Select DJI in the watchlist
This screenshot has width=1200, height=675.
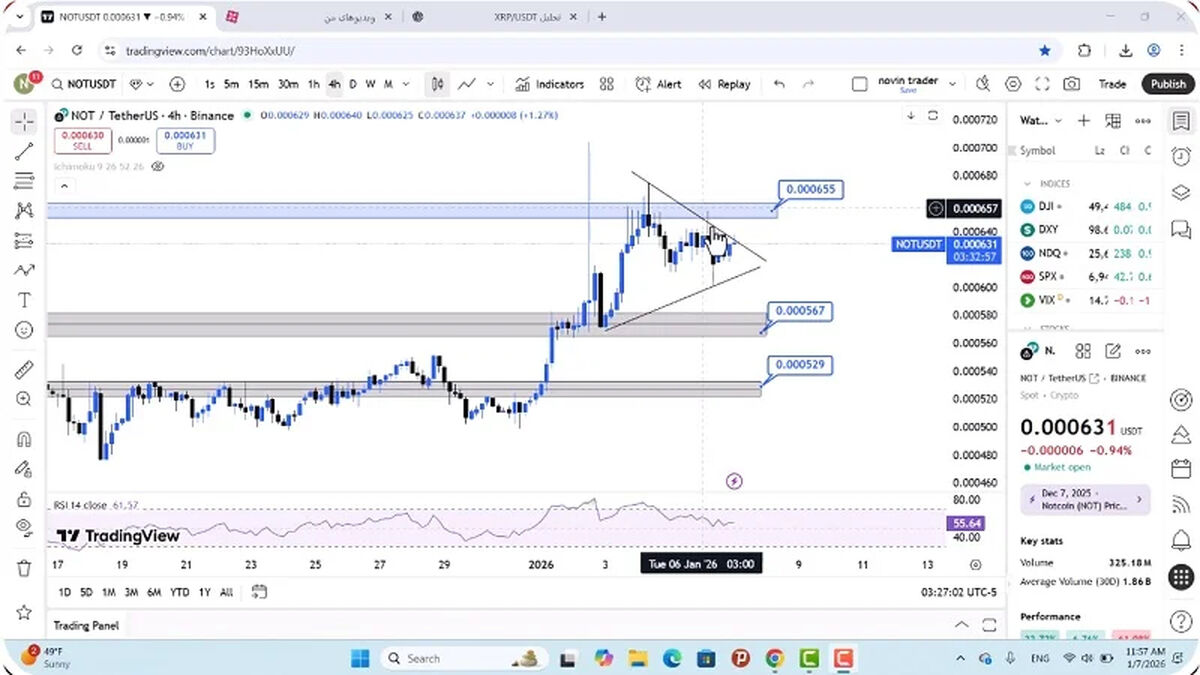coord(1086,206)
